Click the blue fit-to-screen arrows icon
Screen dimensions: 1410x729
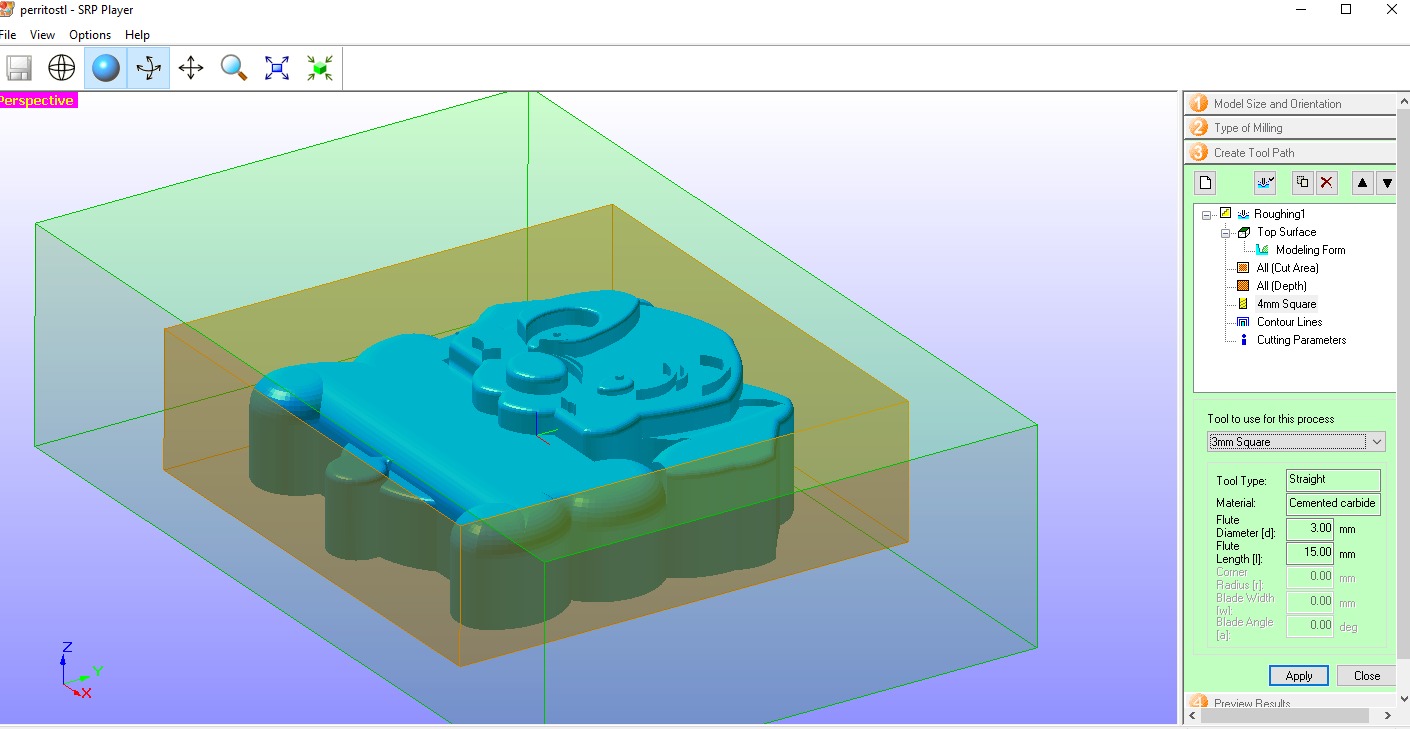(x=277, y=68)
